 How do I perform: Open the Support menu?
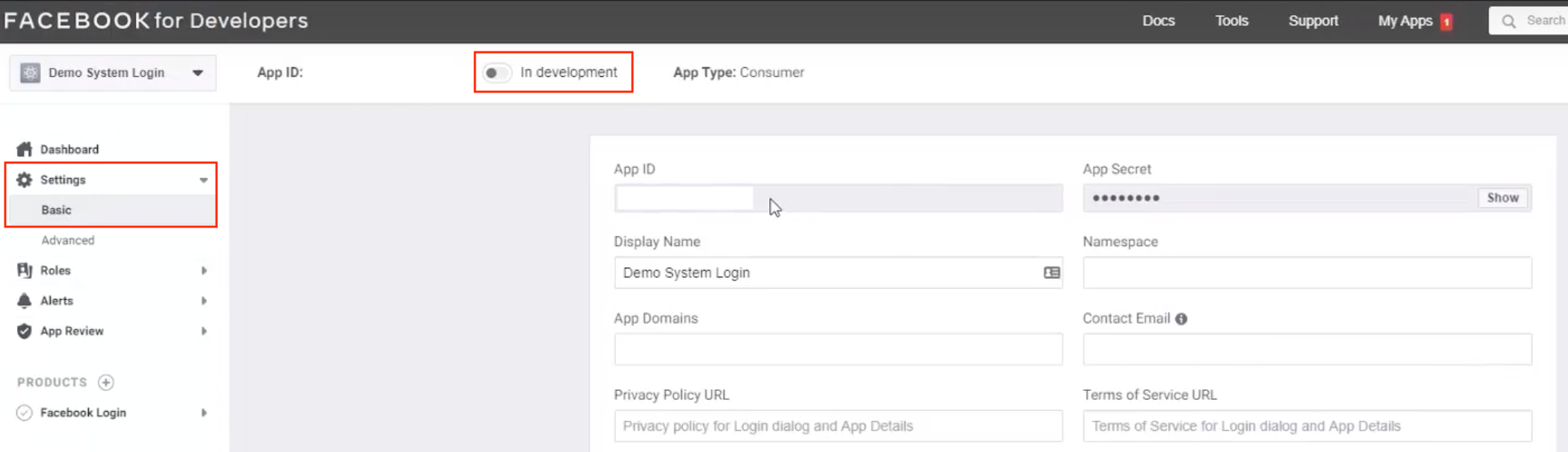1313,21
